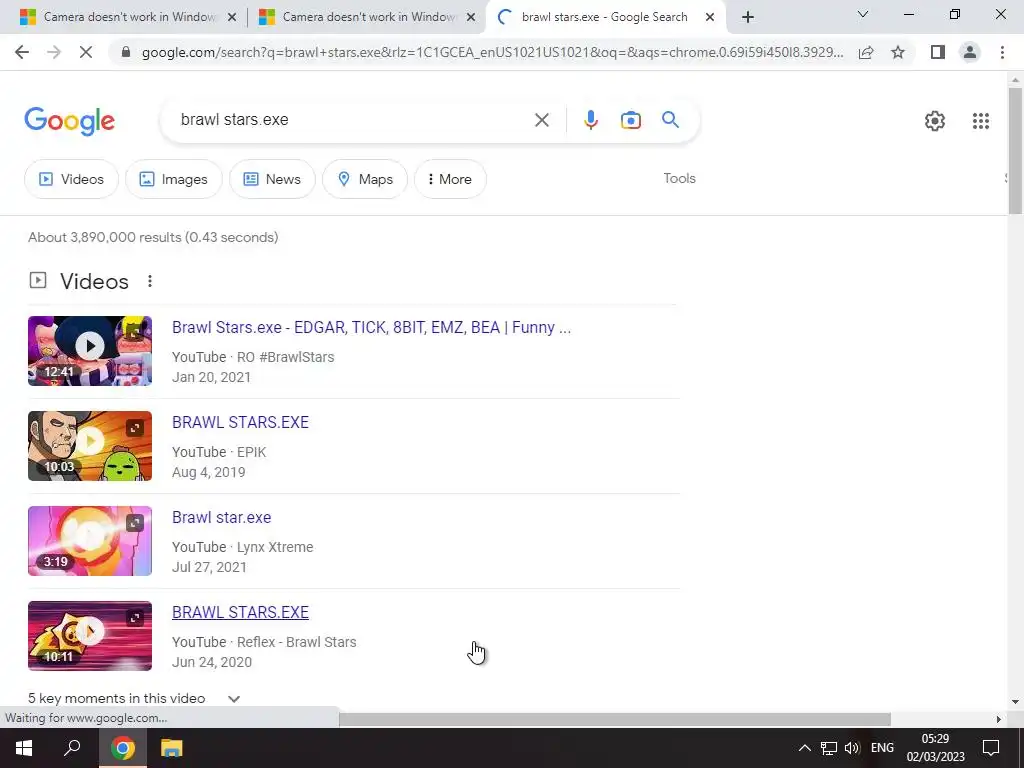Viewport: 1024px width, 768px height.
Task: Open Brawl Stars.exe EDGAR TICK video link
Action: [x=372, y=327]
